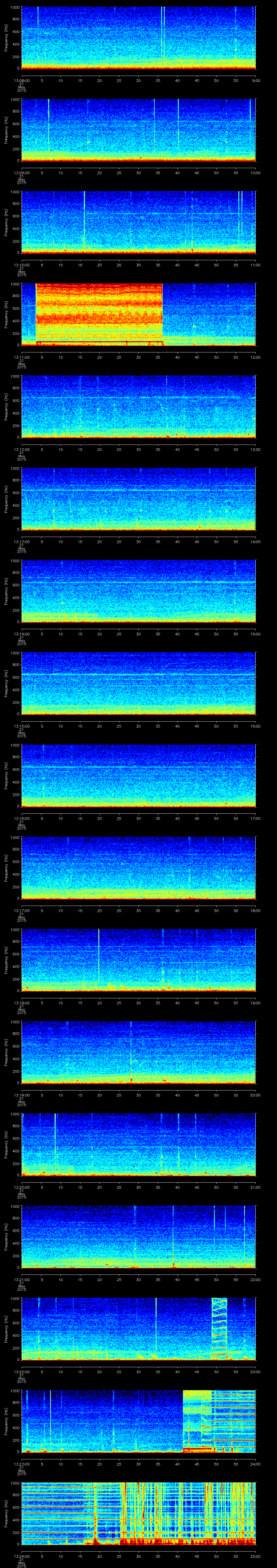Click the "13:20:00" start time label
Screen dimensions: 277x1568
click(21, 1187)
